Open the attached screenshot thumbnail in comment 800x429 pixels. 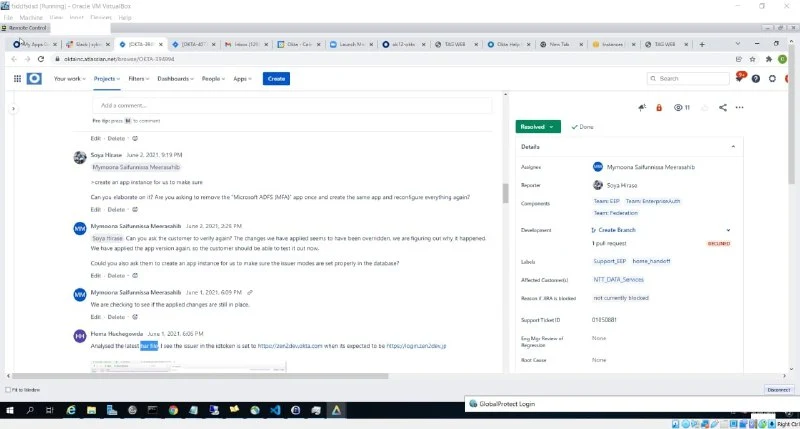click(188, 366)
